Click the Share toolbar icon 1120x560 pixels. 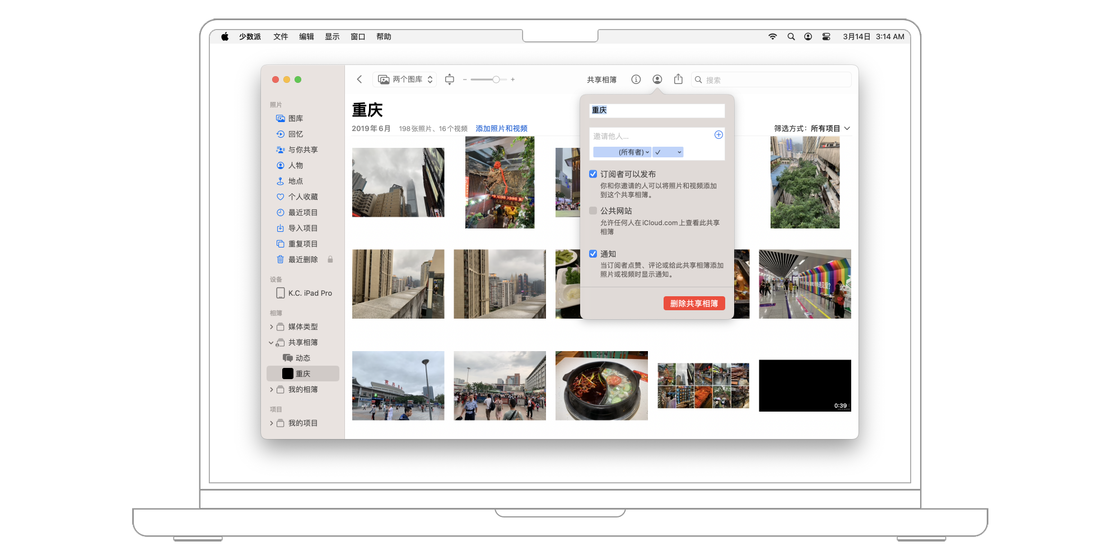[679, 79]
